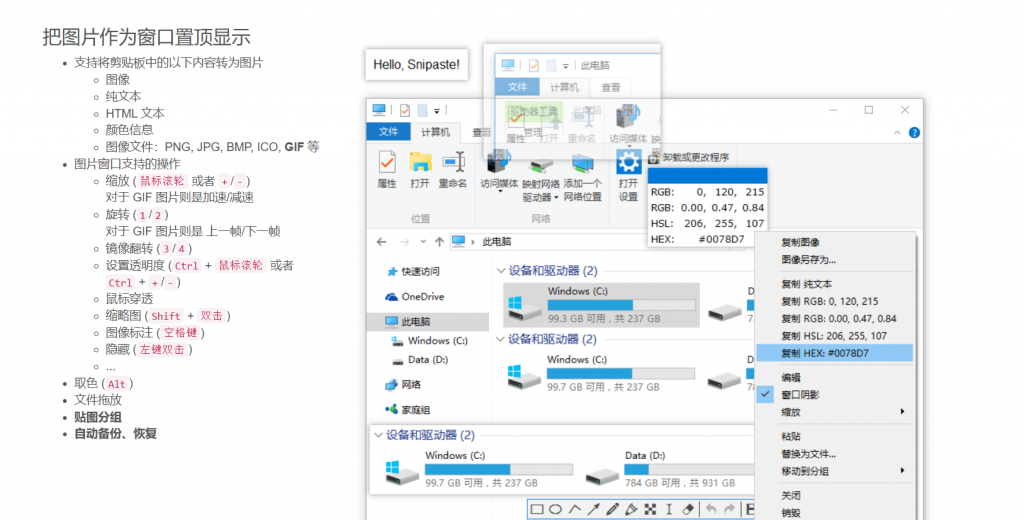The height and width of the screenshot is (520, 1024).
Task: Click usage bar of Data (D:) 784 GB
Action: tap(690, 469)
